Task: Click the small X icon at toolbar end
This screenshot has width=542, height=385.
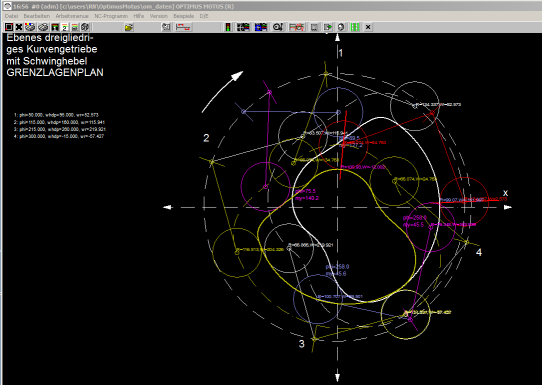Action: coord(368,27)
